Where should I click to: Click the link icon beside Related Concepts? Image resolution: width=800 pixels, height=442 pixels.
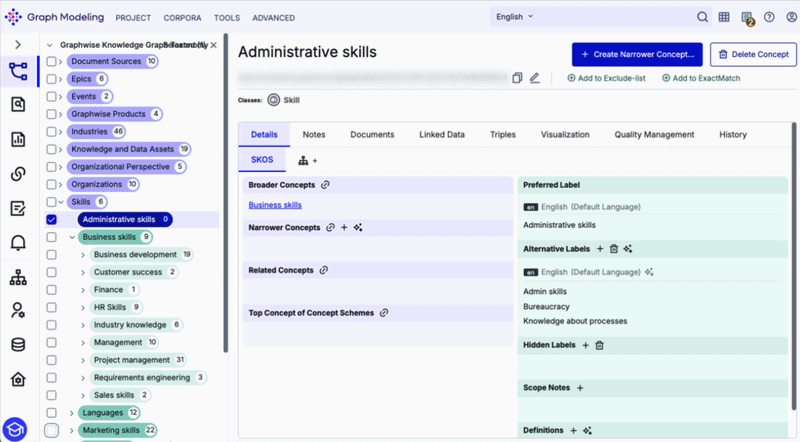323,270
